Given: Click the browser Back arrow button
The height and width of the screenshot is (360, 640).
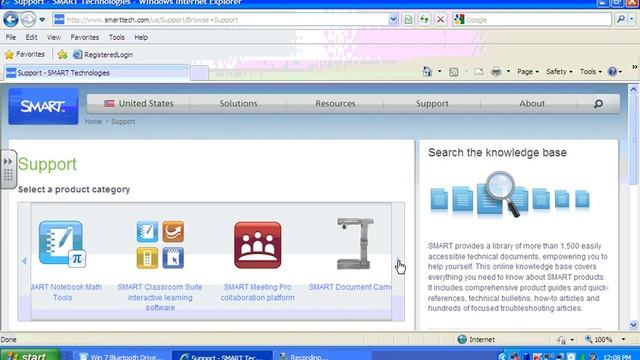Looking at the screenshot, I should point(11,19).
